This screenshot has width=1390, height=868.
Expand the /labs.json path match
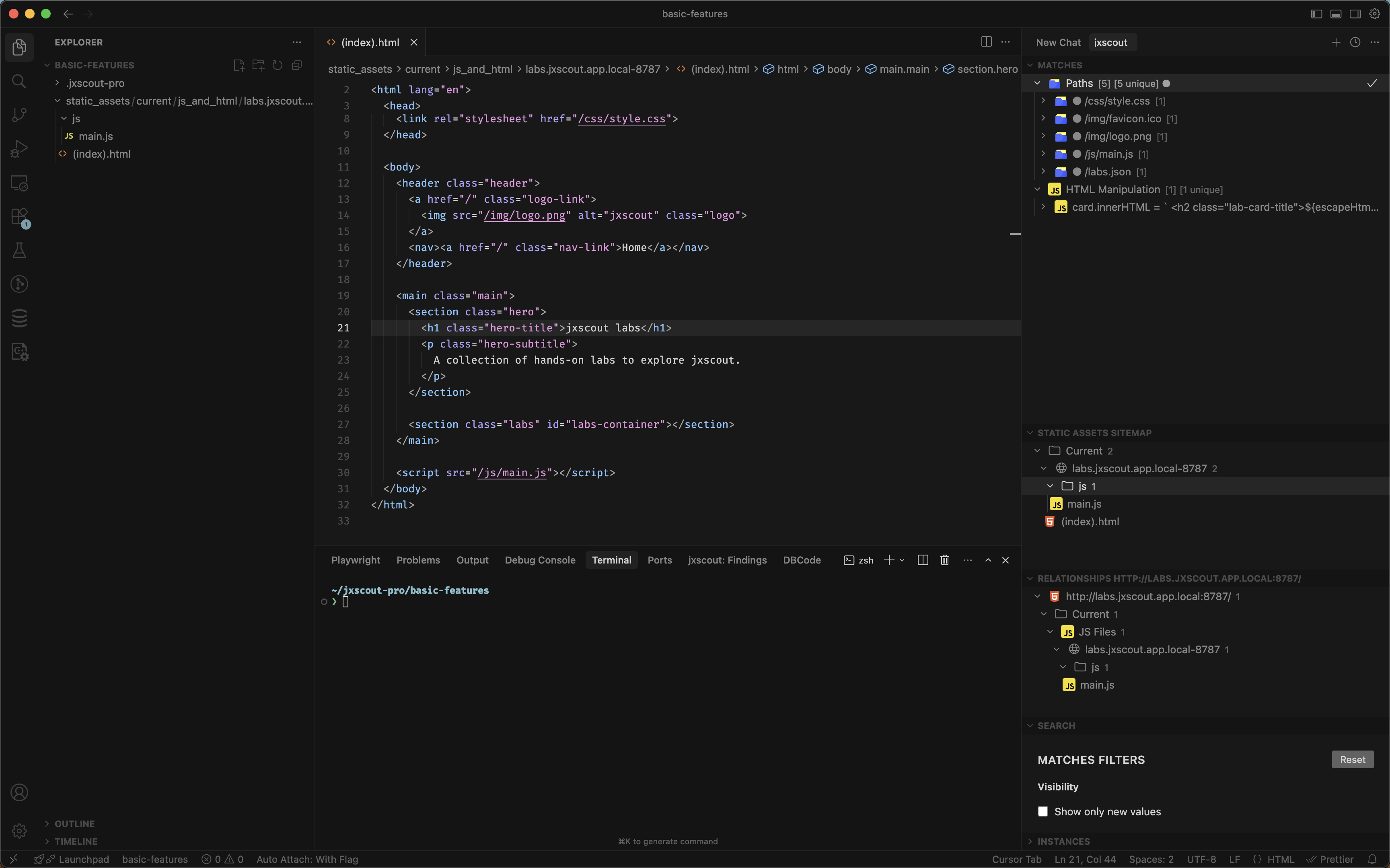pyautogui.click(x=1043, y=172)
